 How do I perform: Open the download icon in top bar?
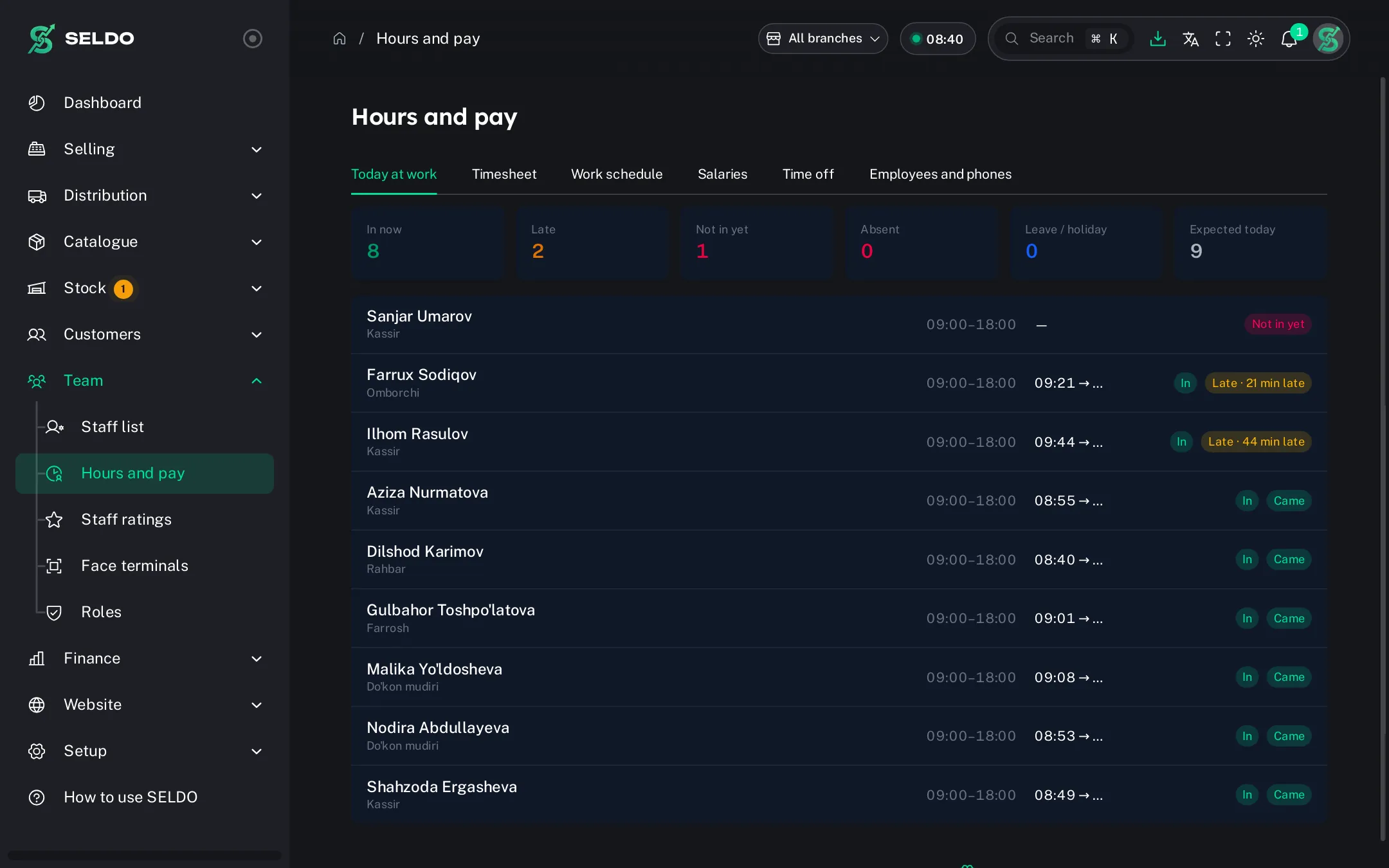pyautogui.click(x=1157, y=39)
